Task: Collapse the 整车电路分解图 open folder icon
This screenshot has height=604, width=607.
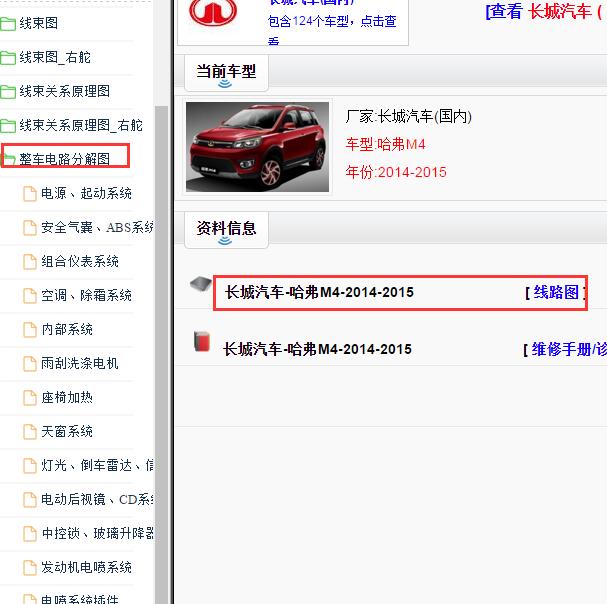Action: (x=8, y=159)
